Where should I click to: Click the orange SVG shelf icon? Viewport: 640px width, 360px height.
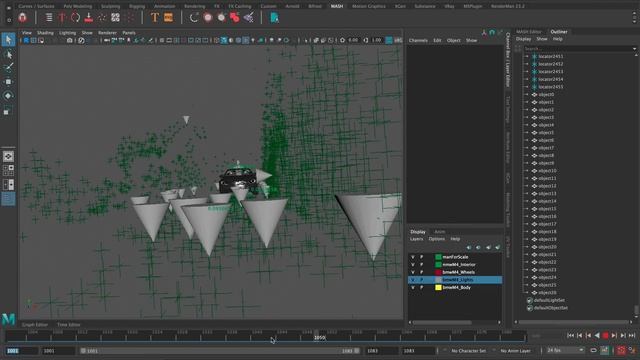pyautogui.click(x=168, y=18)
